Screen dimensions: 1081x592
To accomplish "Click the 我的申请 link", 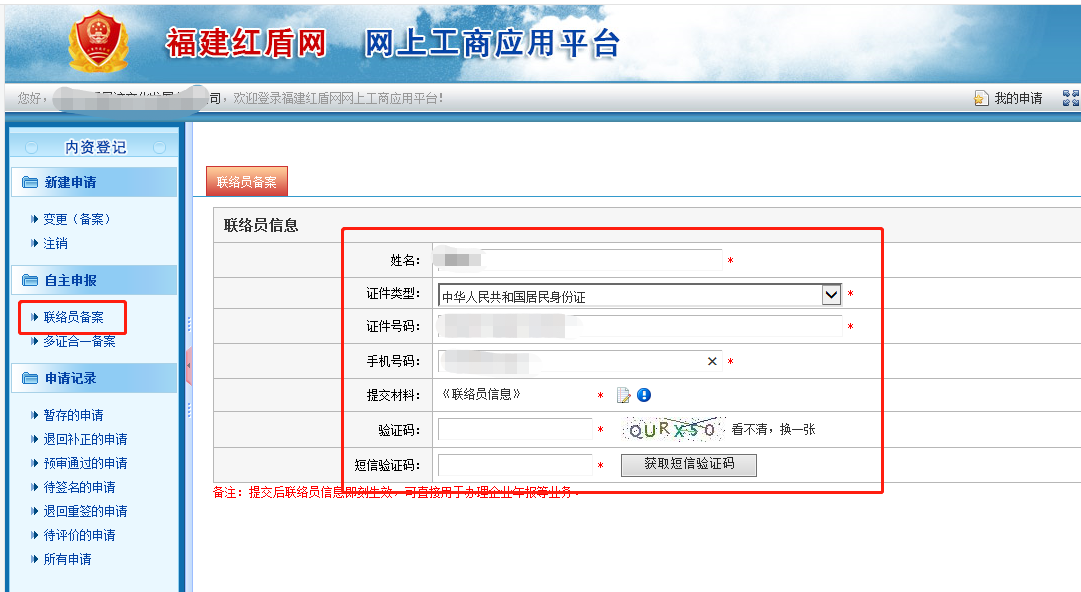I will point(1018,99).
